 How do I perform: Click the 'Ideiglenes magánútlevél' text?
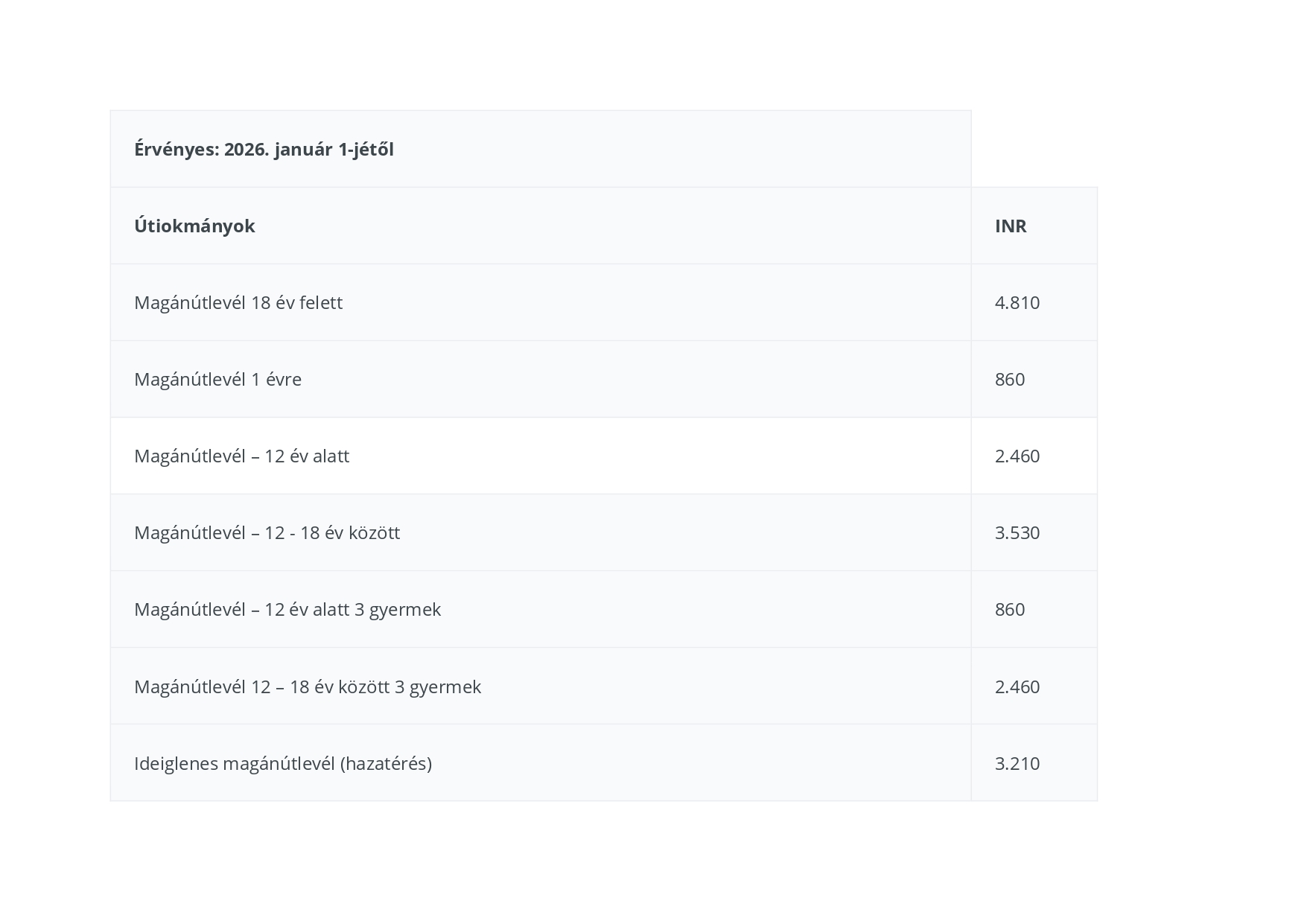(x=235, y=764)
